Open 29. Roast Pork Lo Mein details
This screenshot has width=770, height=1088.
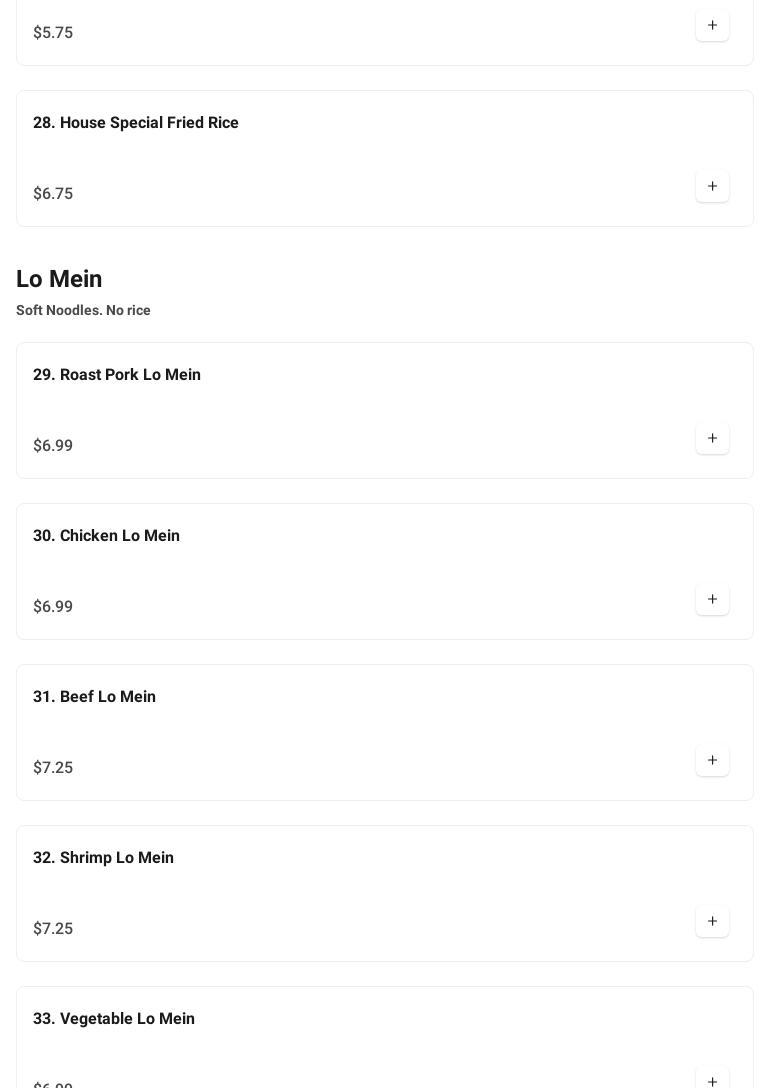(x=117, y=375)
